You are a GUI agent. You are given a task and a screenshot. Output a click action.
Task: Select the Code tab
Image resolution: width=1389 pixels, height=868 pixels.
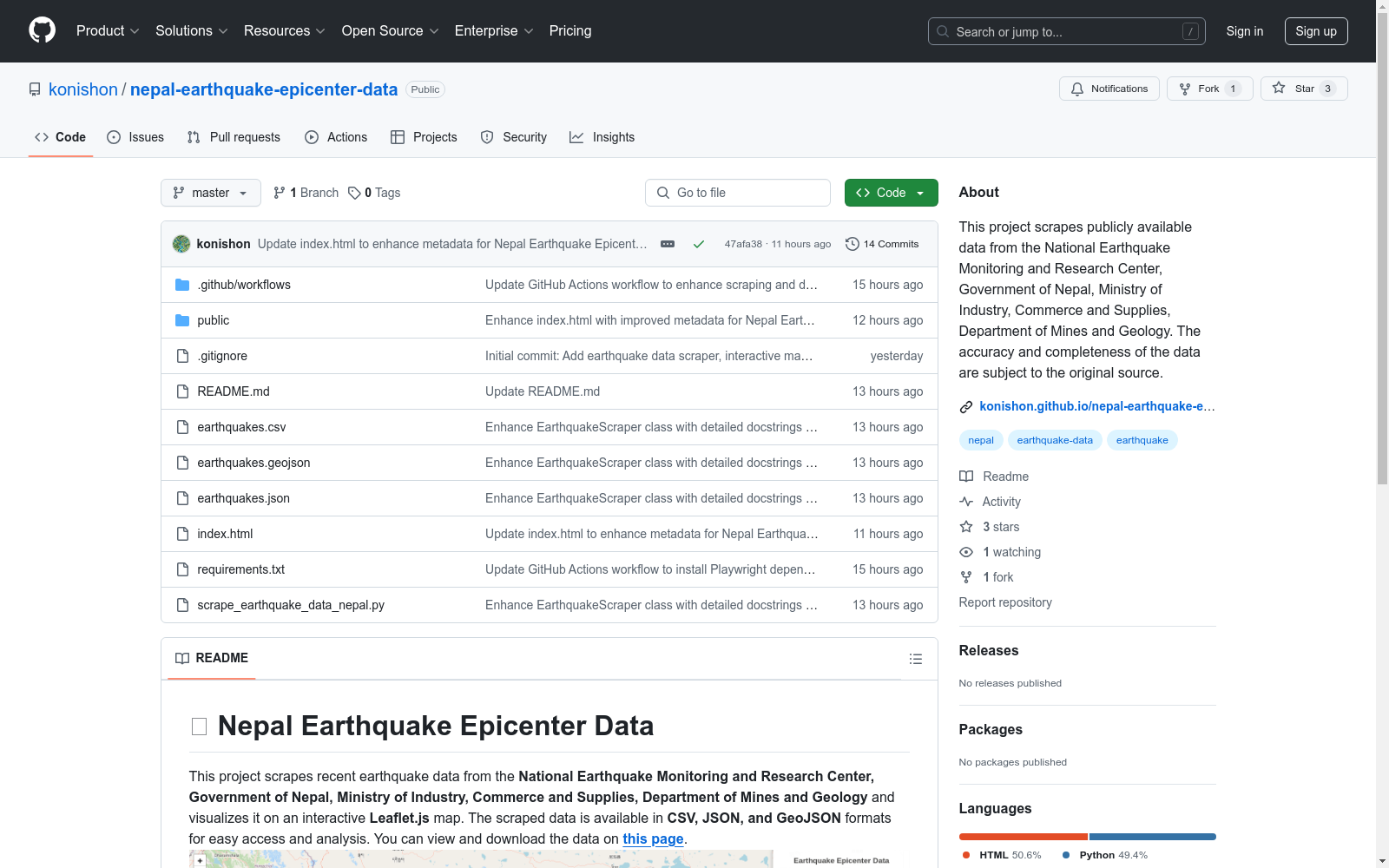[x=61, y=137]
